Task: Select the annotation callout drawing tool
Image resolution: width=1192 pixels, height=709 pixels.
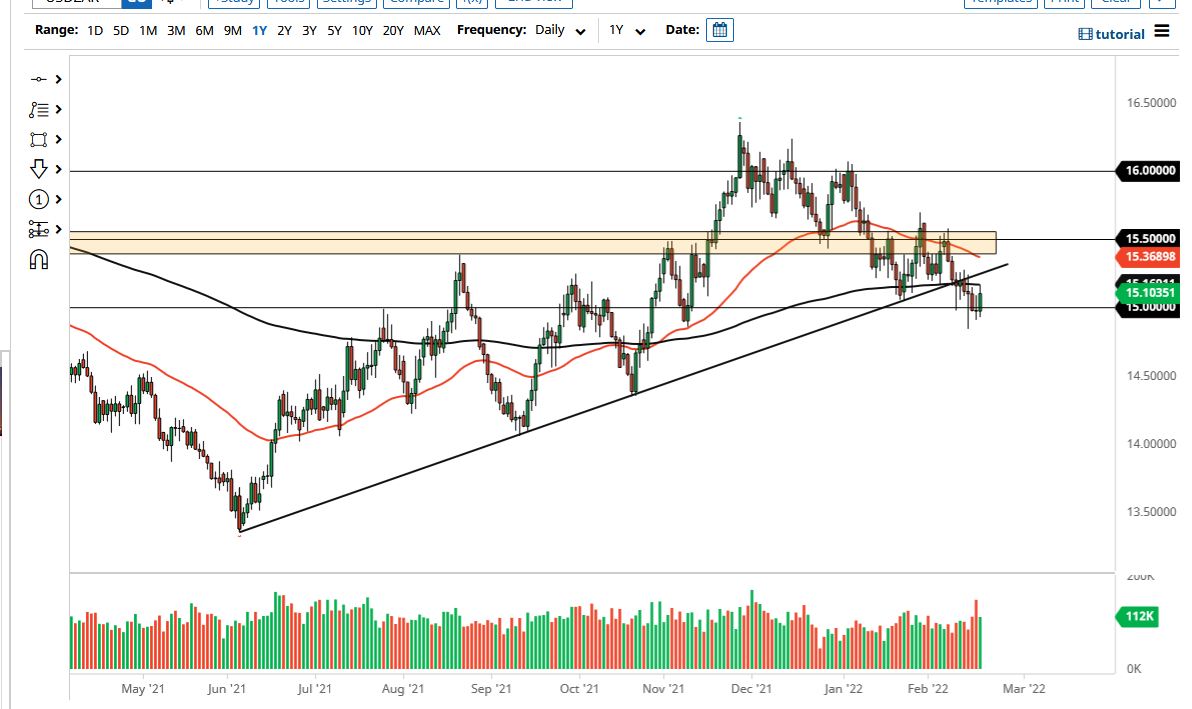Action: click(x=40, y=109)
